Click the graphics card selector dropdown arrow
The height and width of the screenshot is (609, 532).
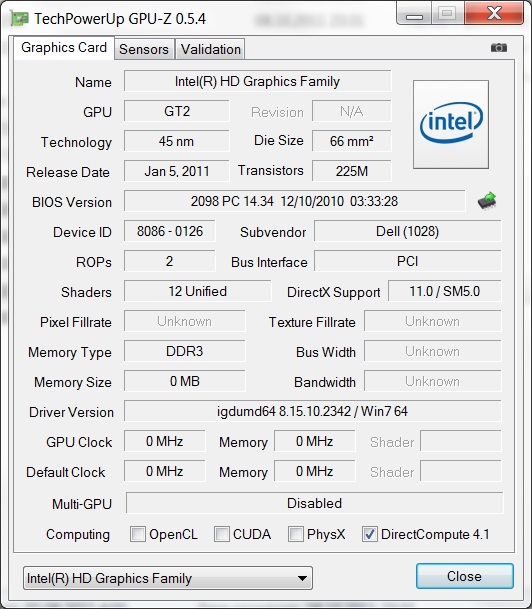302,578
